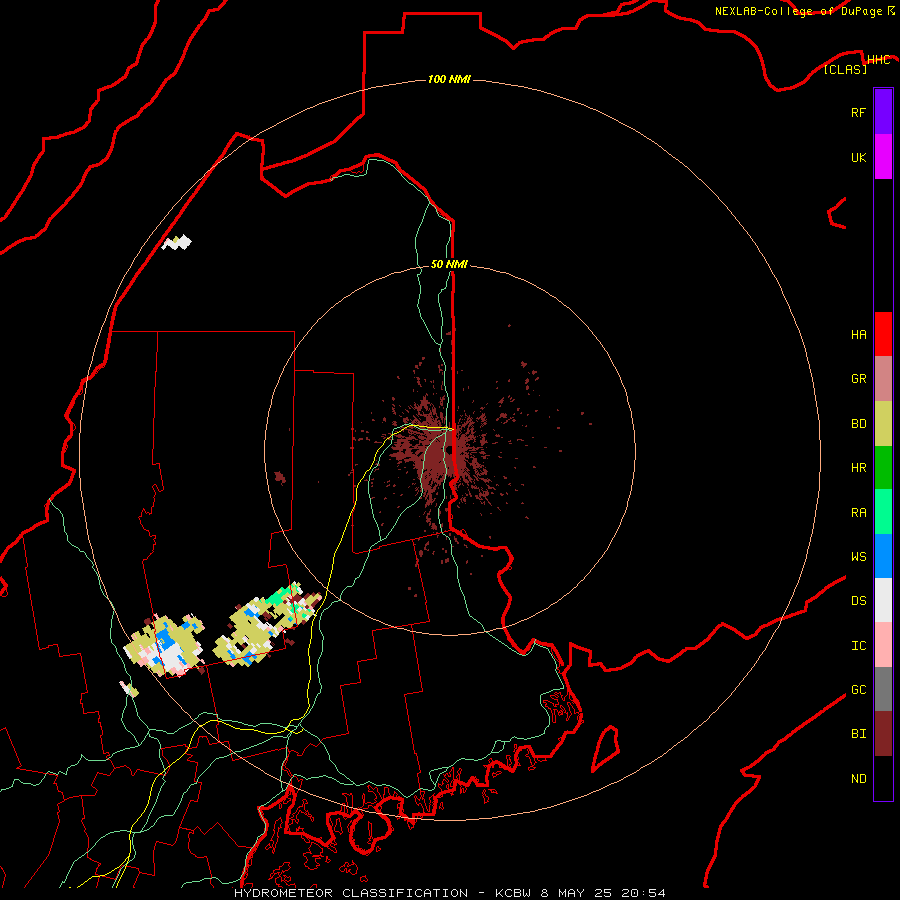Click the 'RF' legend label
The height and width of the screenshot is (900, 900).
(x=858, y=112)
